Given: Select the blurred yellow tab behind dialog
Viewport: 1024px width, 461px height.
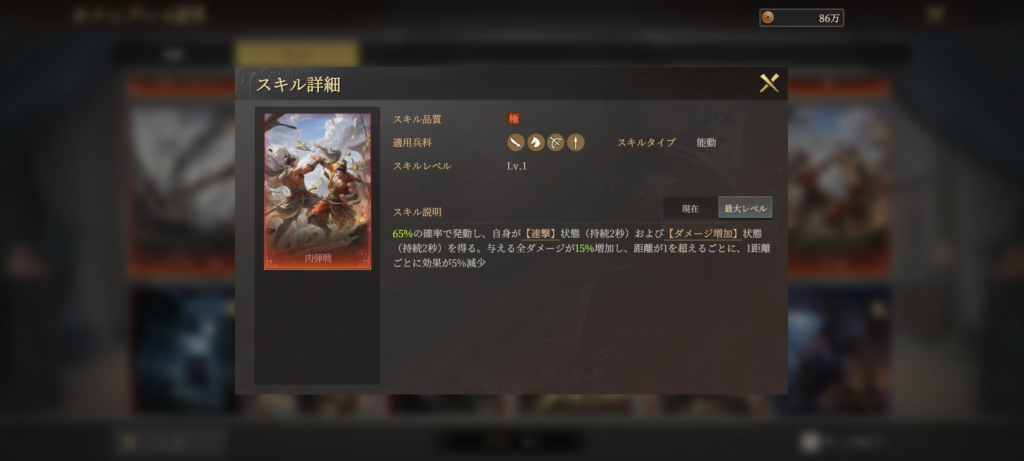Looking at the screenshot, I should tap(297, 54).
